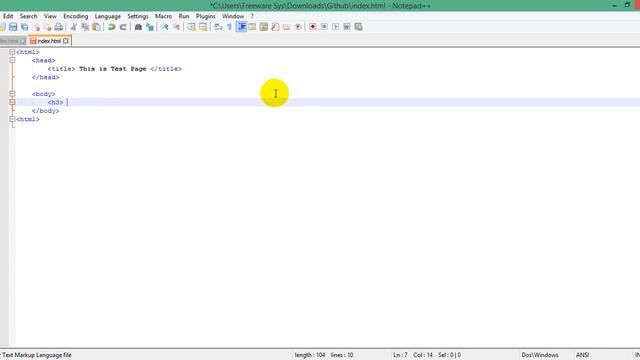Open the View menu
The width and height of the screenshot is (640, 360).
[50, 16]
